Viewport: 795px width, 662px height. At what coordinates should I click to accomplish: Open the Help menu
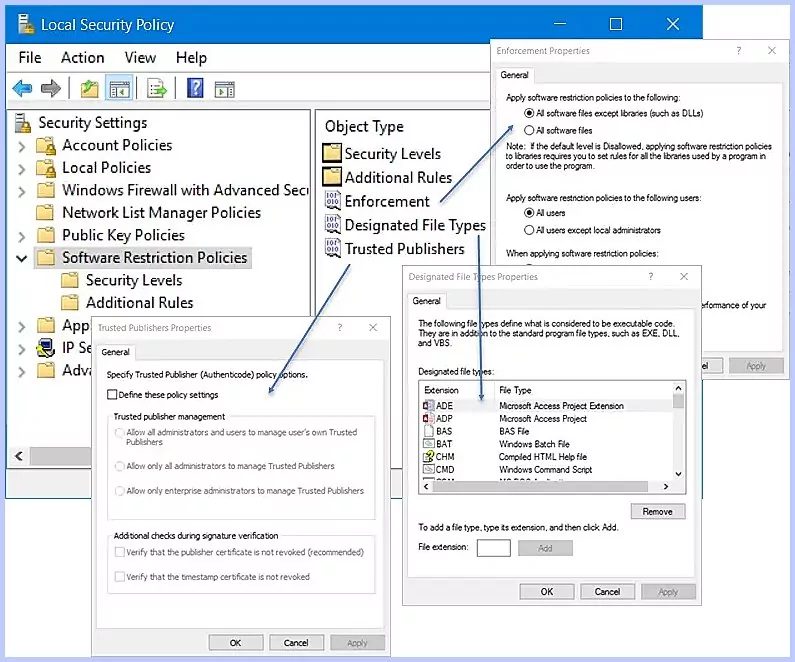[x=191, y=58]
